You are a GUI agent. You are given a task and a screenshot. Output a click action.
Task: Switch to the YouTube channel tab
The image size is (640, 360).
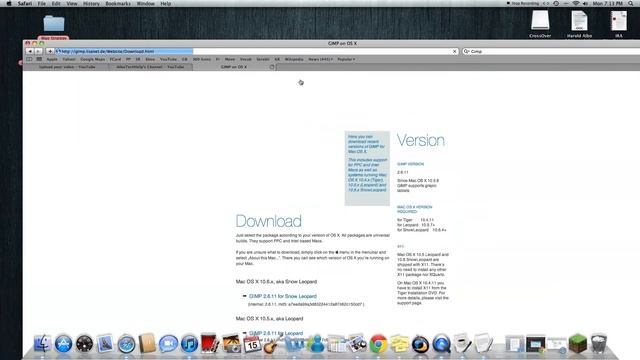click(x=150, y=67)
